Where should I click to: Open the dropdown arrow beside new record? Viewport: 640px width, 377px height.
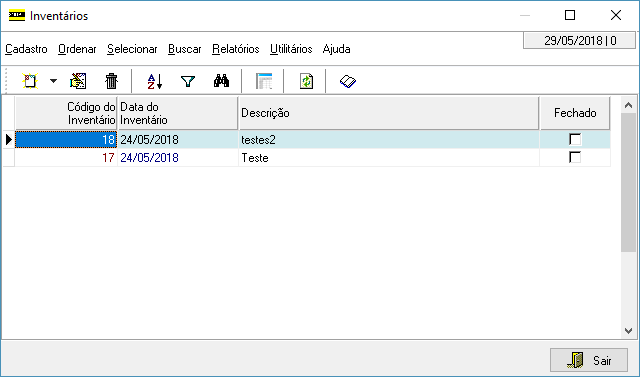click(53, 81)
